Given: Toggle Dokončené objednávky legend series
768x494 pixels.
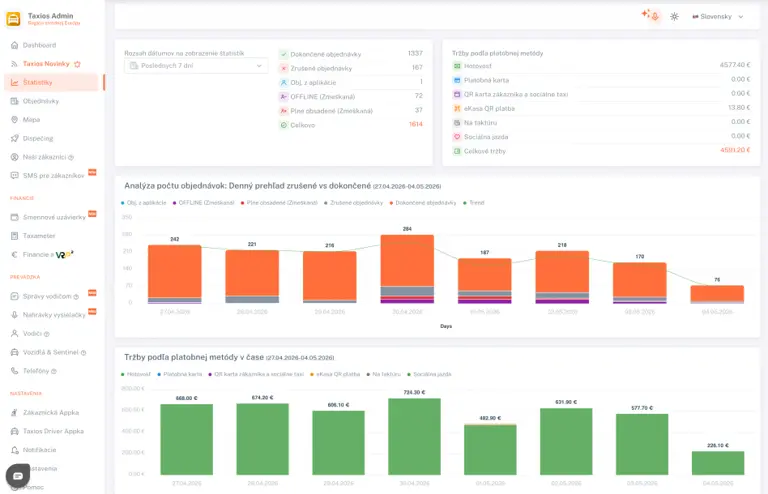Looking at the screenshot, I should pyautogui.click(x=423, y=203).
